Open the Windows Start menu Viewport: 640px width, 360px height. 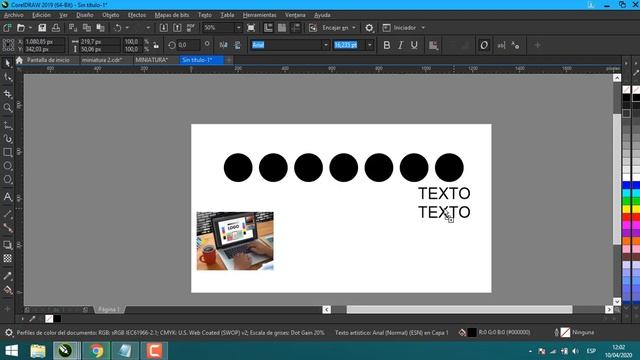(x=11, y=351)
